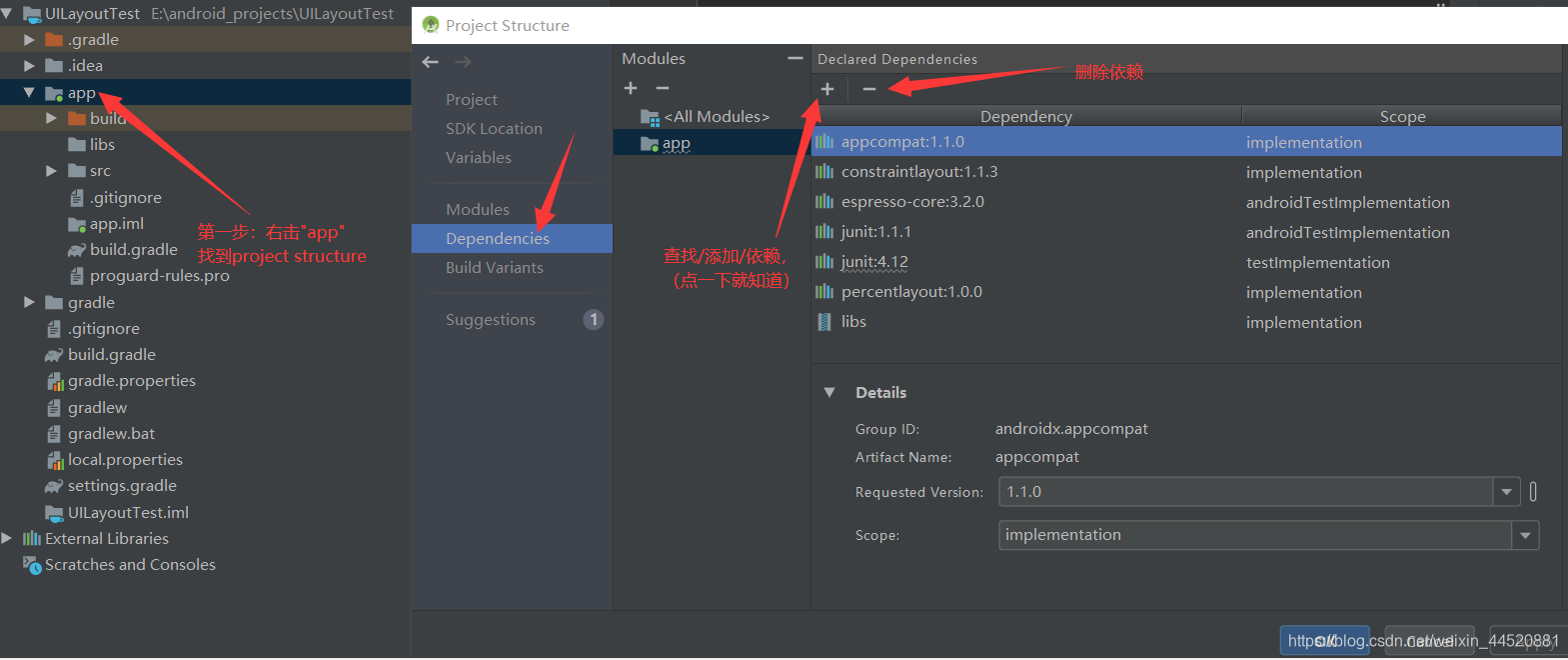Select proguard-rules.pro file
The width and height of the screenshot is (1568, 660).
coord(160,276)
